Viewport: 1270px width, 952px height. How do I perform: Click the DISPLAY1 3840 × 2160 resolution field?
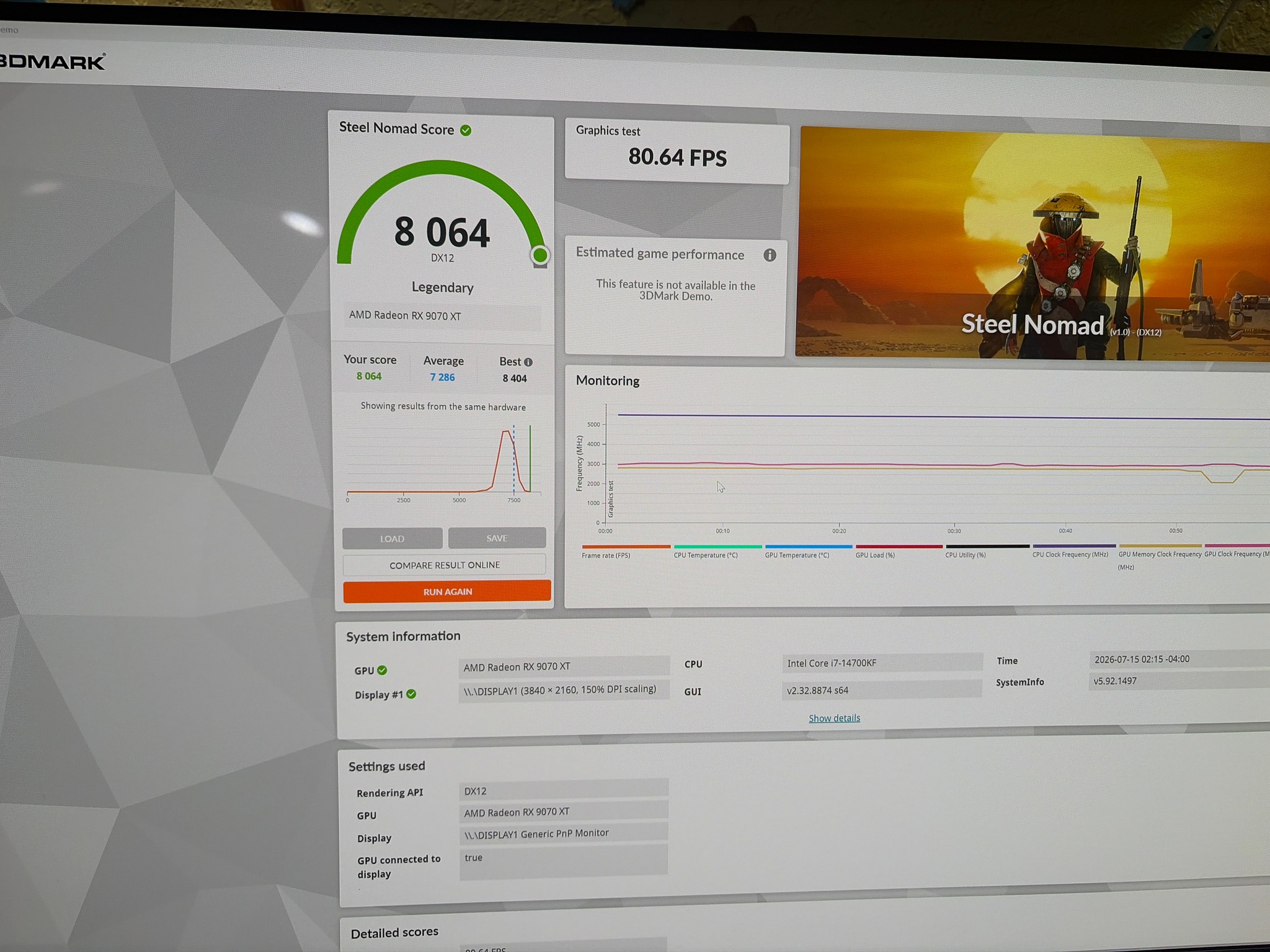click(x=564, y=690)
